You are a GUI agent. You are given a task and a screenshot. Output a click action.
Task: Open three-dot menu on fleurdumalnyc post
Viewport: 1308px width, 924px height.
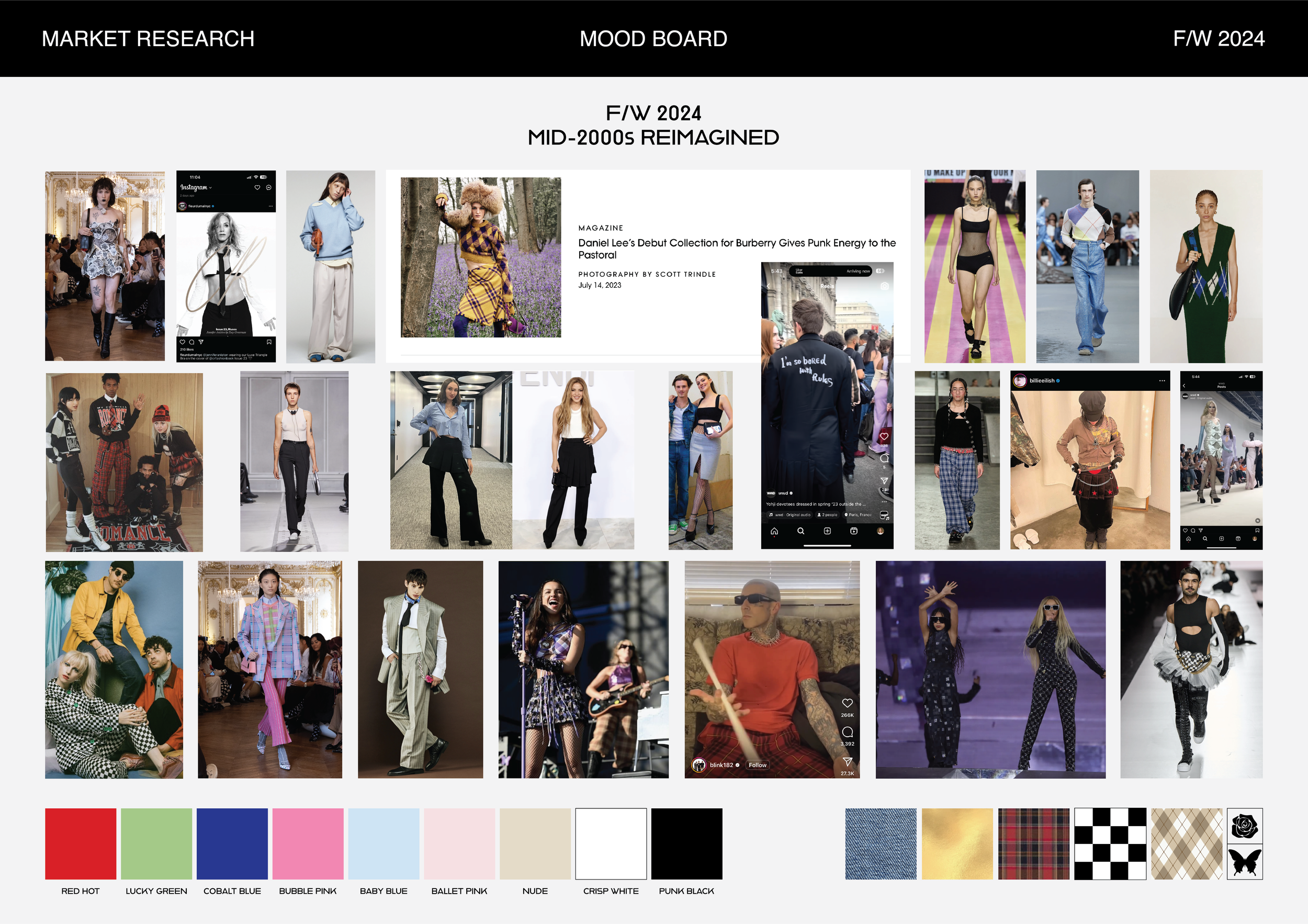(270, 206)
